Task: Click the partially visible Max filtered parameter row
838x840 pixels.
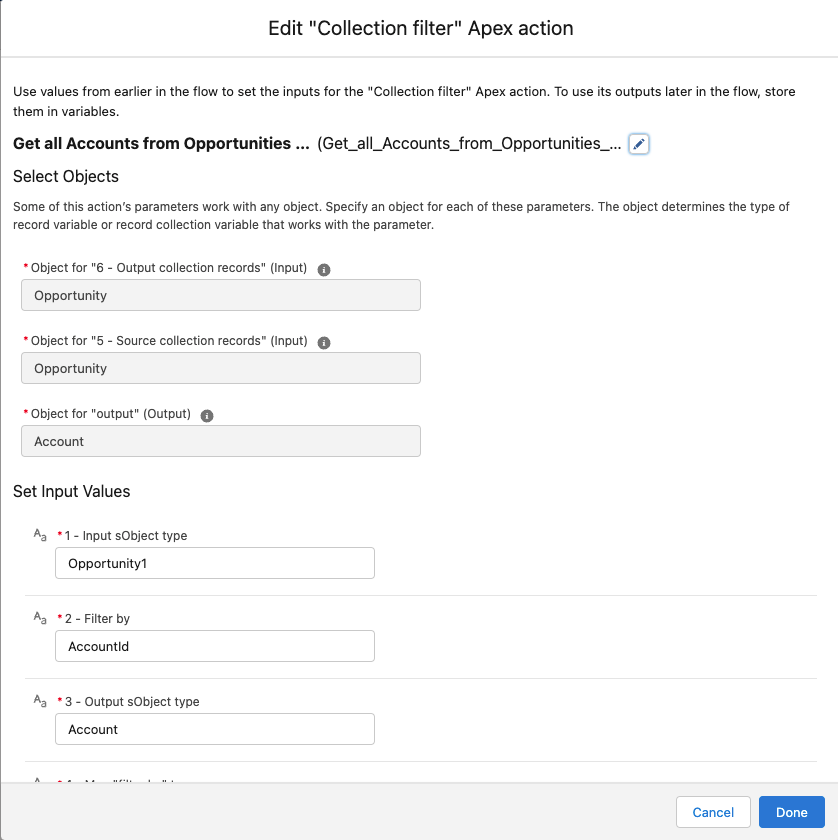Action: pyautogui.click(x=150, y=781)
